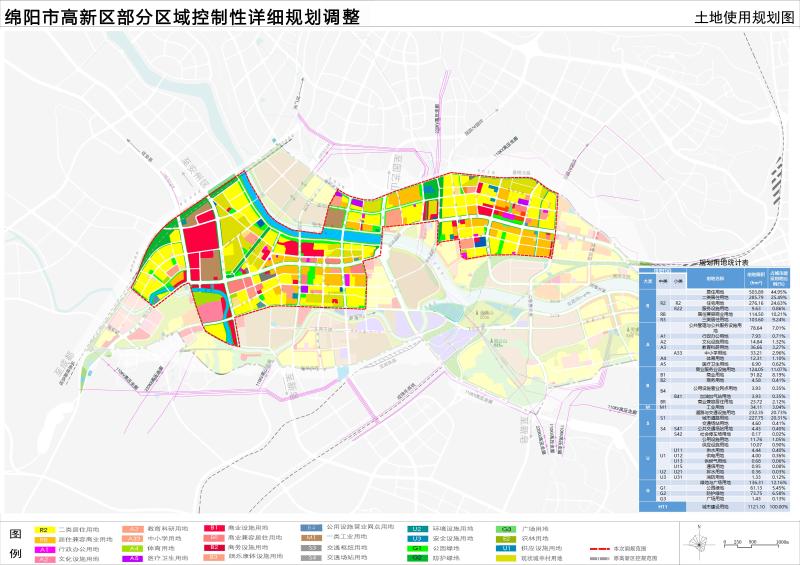Click the bright green G1 legend swatch

pyautogui.click(x=417, y=548)
